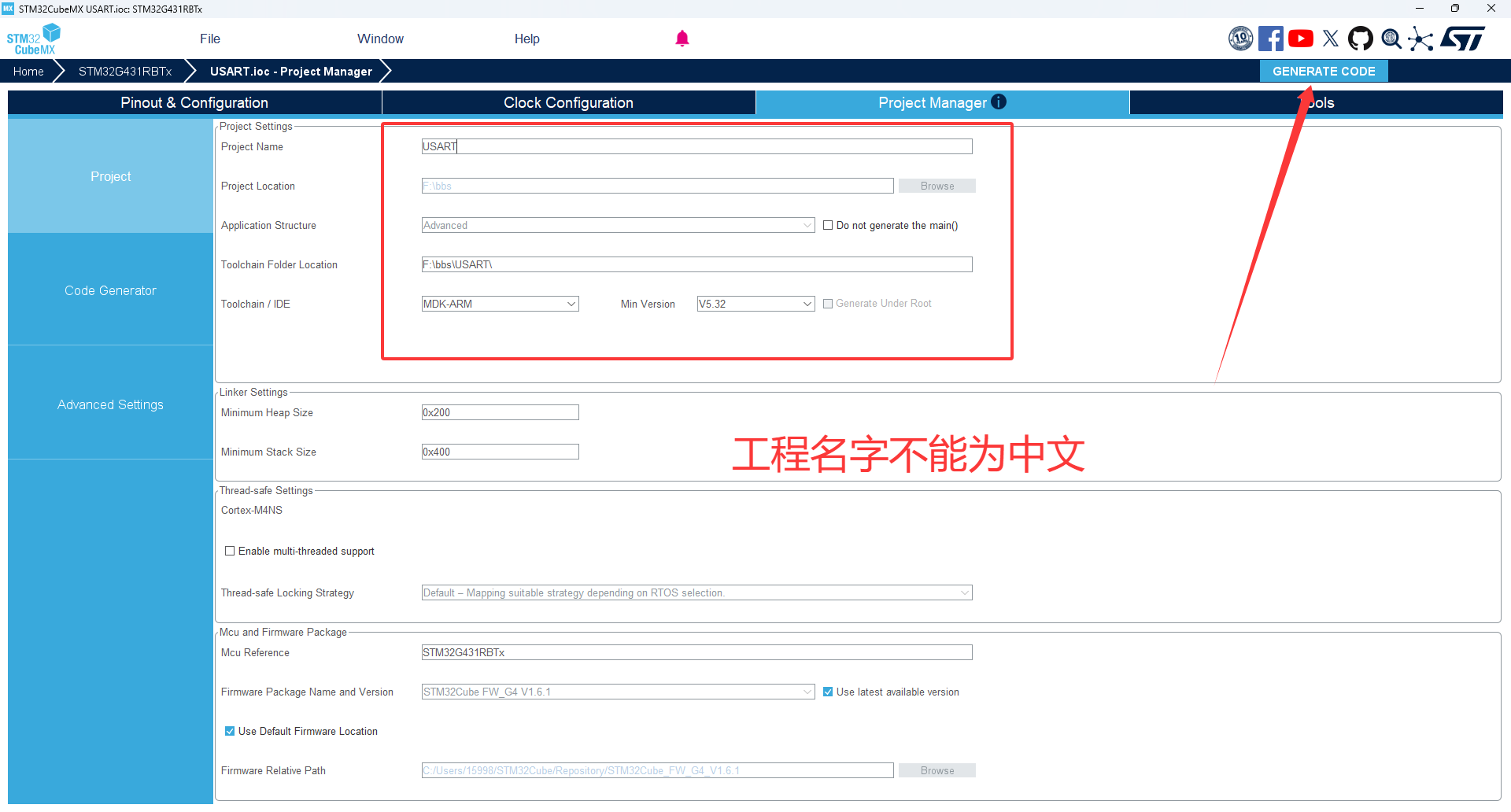Open the GitHub icon link

point(1361,39)
